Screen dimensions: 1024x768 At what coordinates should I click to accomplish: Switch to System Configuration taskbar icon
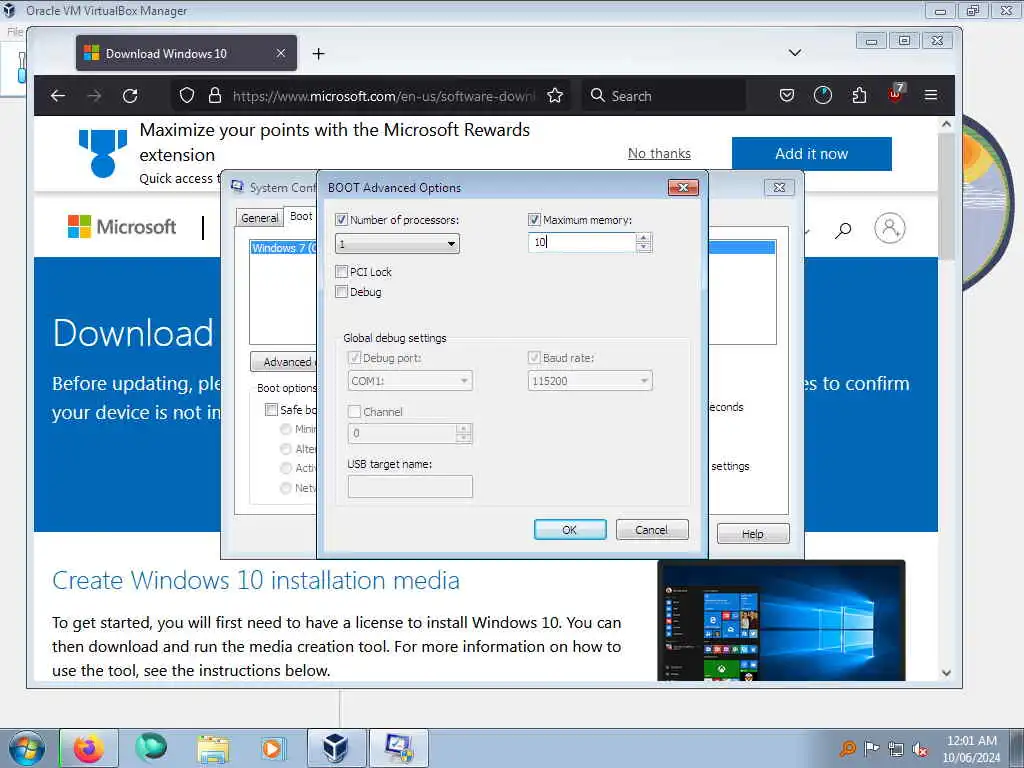(x=398, y=748)
